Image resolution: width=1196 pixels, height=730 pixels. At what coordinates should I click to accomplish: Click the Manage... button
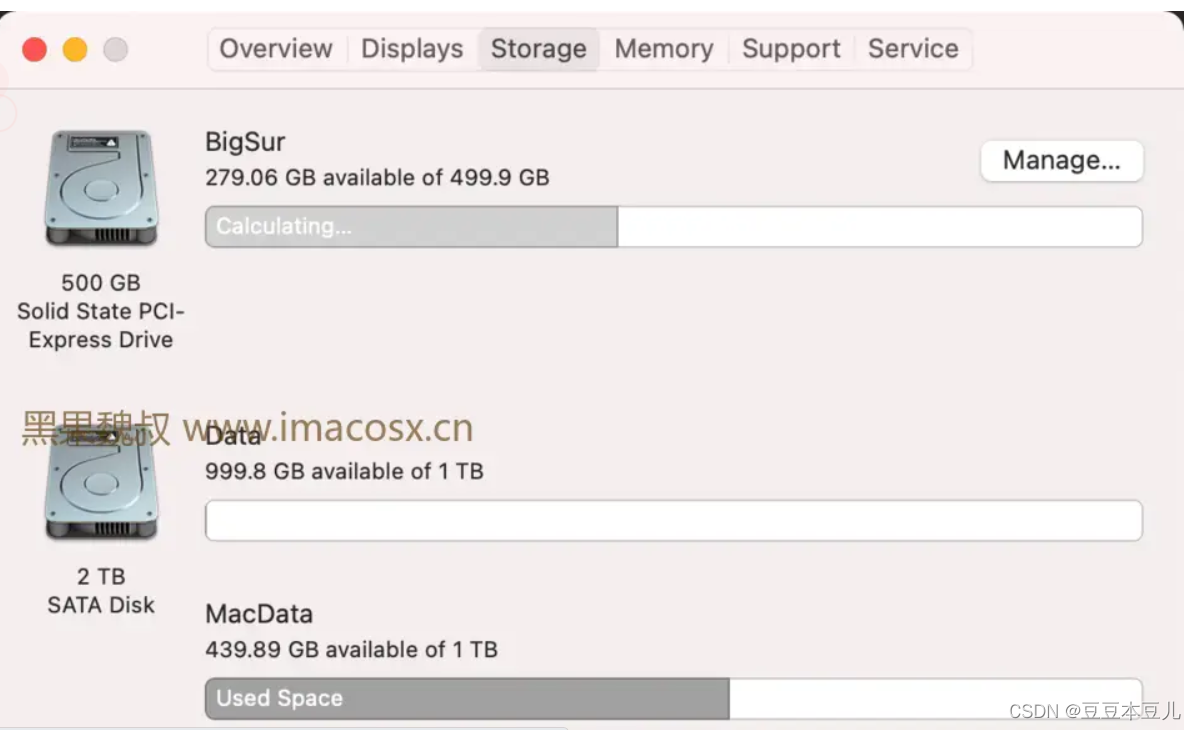[x=1061, y=161]
